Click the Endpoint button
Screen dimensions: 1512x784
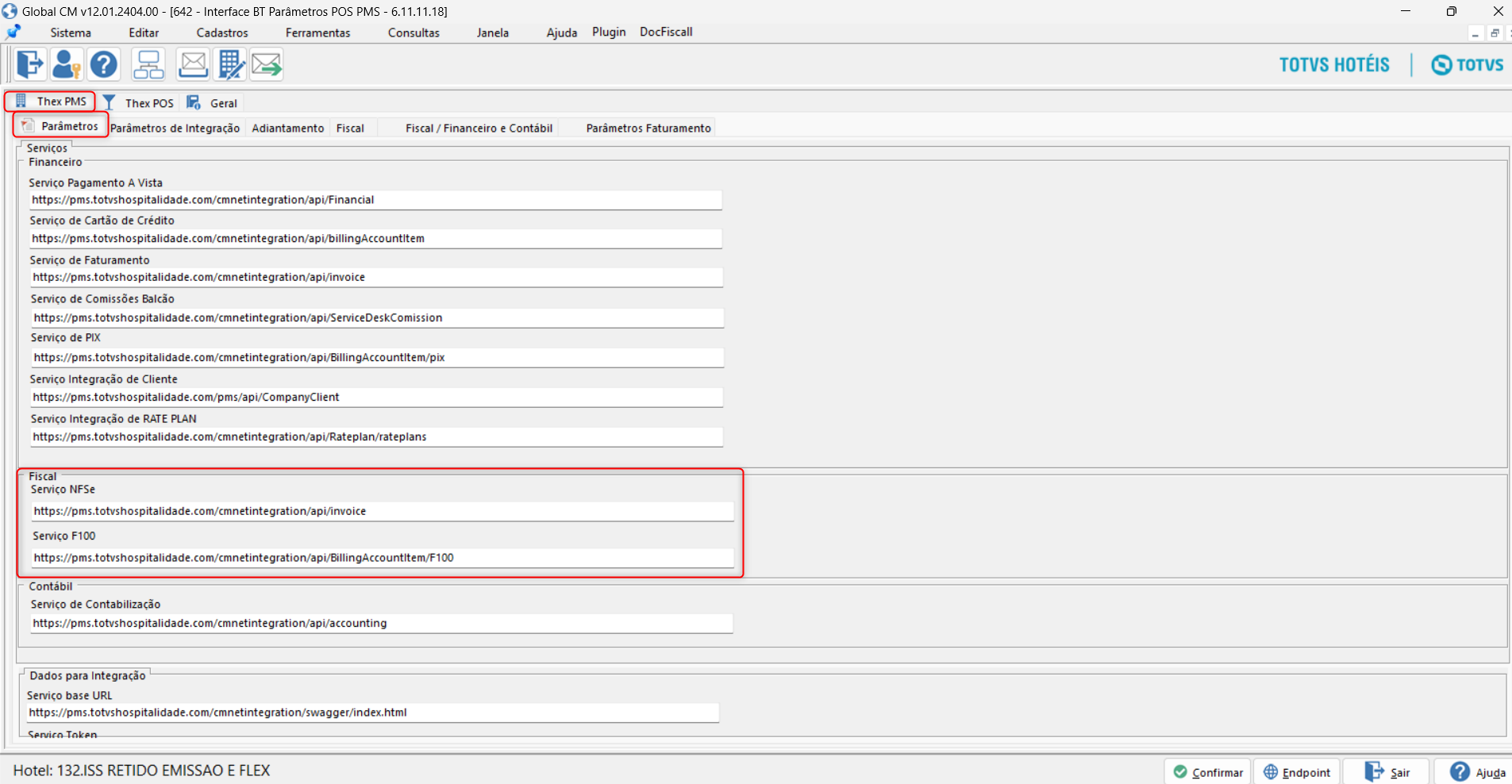point(1297,771)
